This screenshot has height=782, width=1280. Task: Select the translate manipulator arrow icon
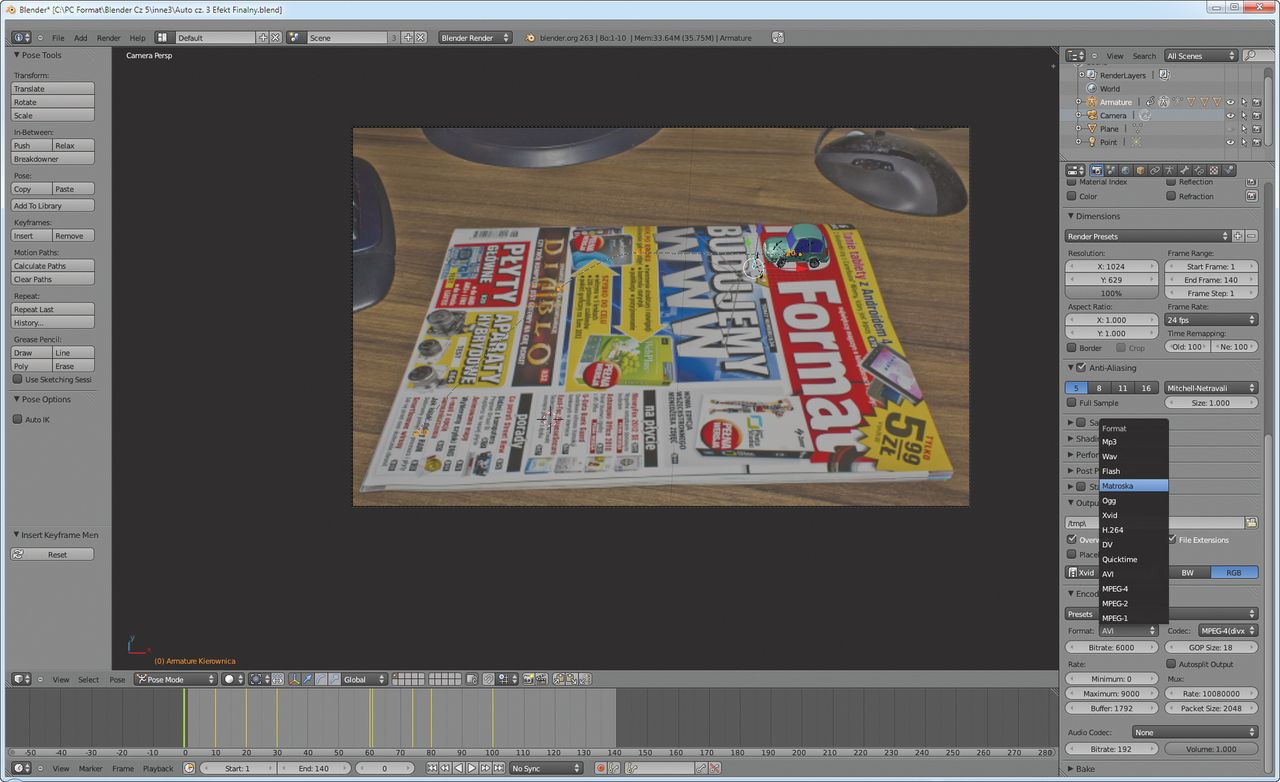click(x=309, y=679)
